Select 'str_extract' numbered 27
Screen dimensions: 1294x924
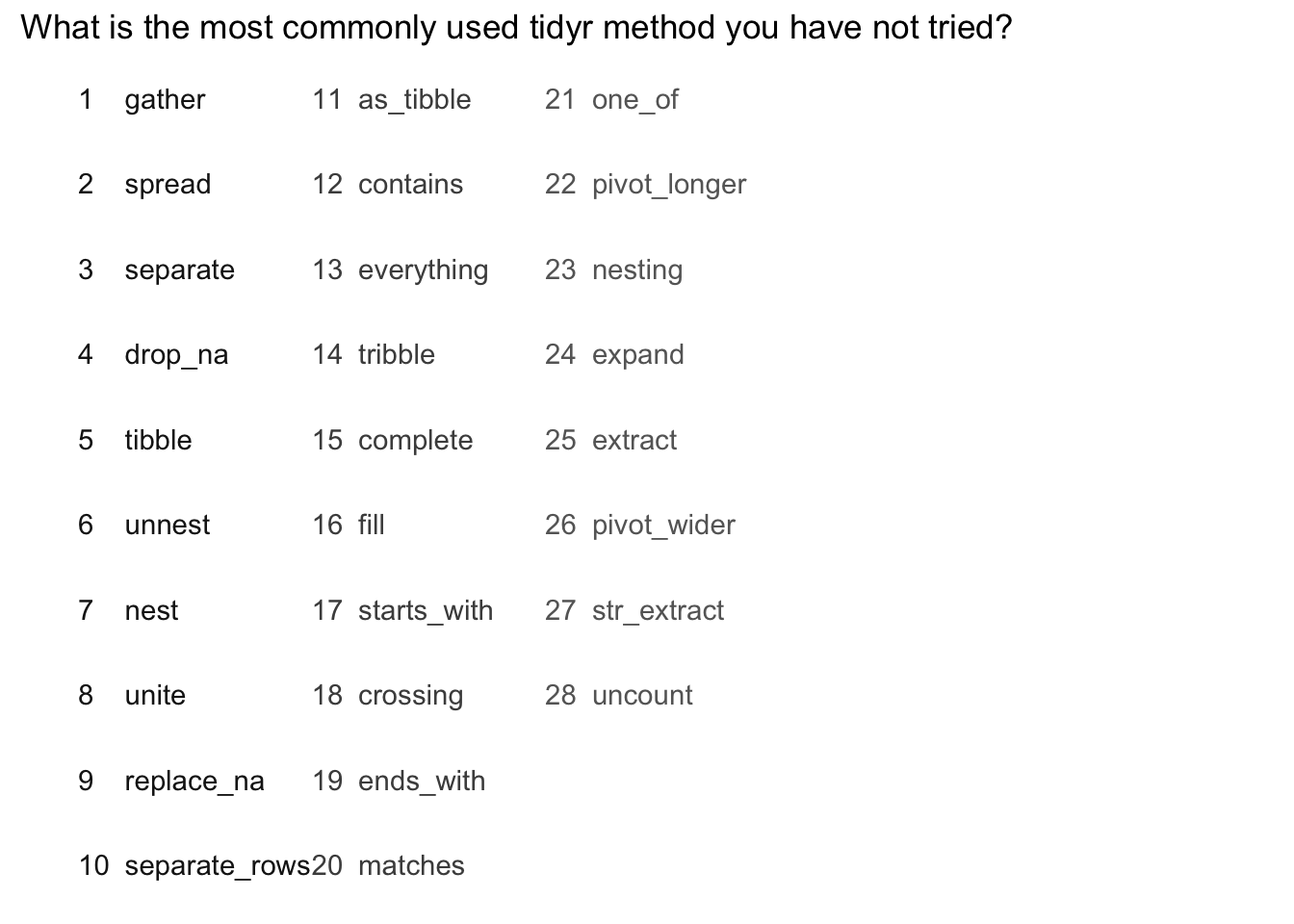pos(658,611)
